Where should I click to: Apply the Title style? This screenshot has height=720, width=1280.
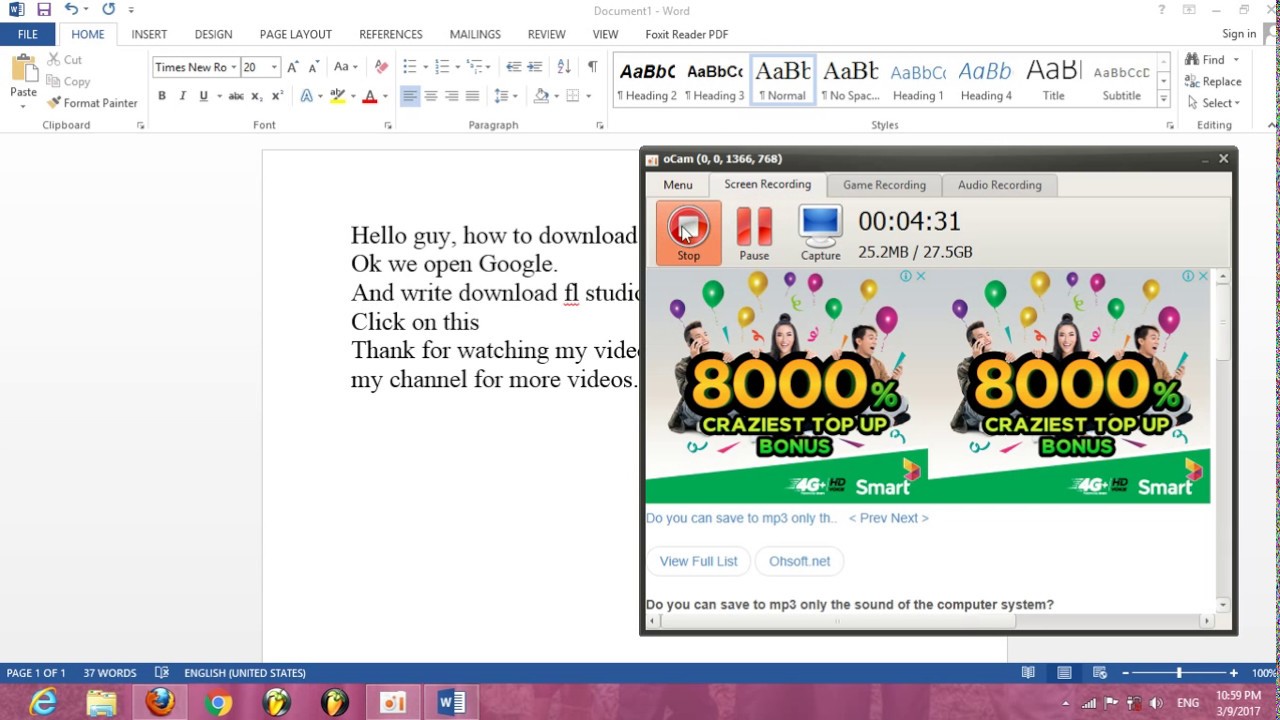click(1053, 81)
